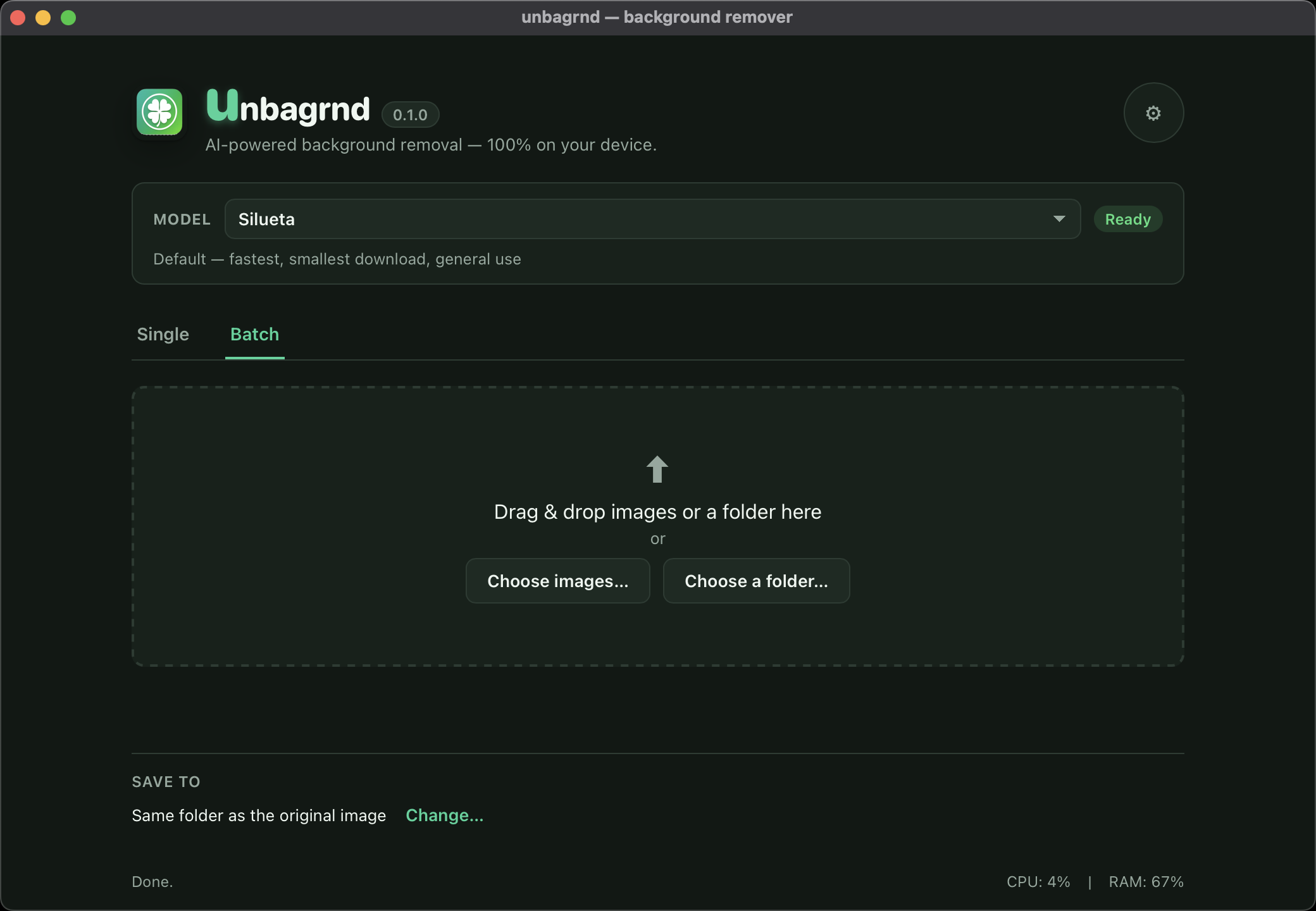Click 'Same folder as the original image' text
The width and height of the screenshot is (1316, 911).
[x=259, y=815]
